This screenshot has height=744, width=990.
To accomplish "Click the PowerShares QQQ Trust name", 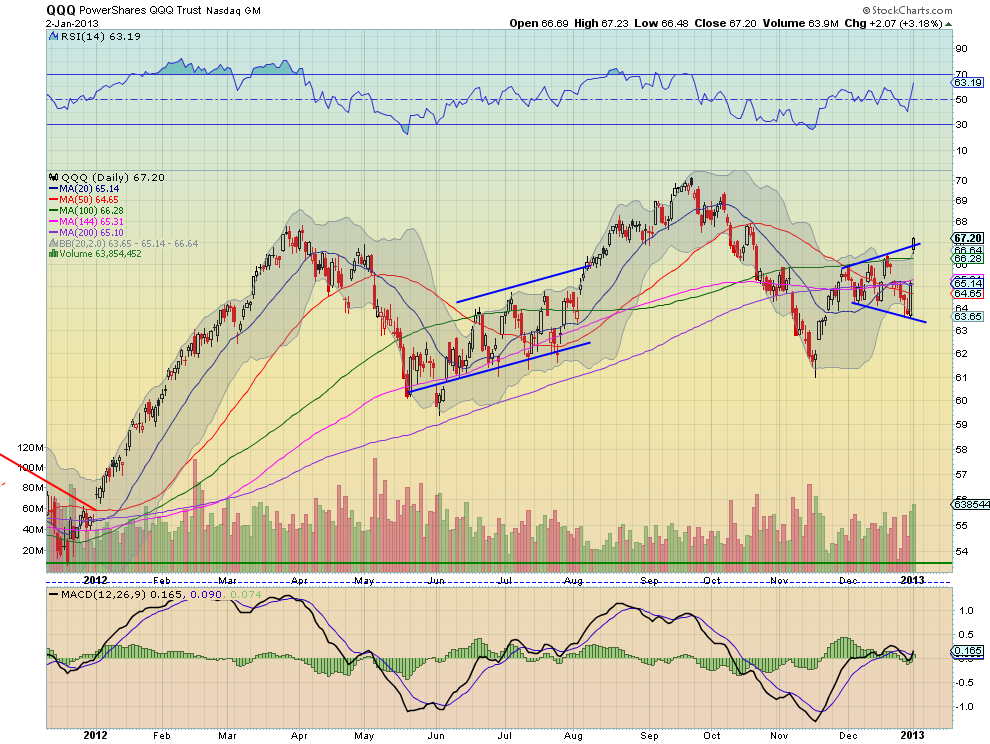I will click(140, 10).
